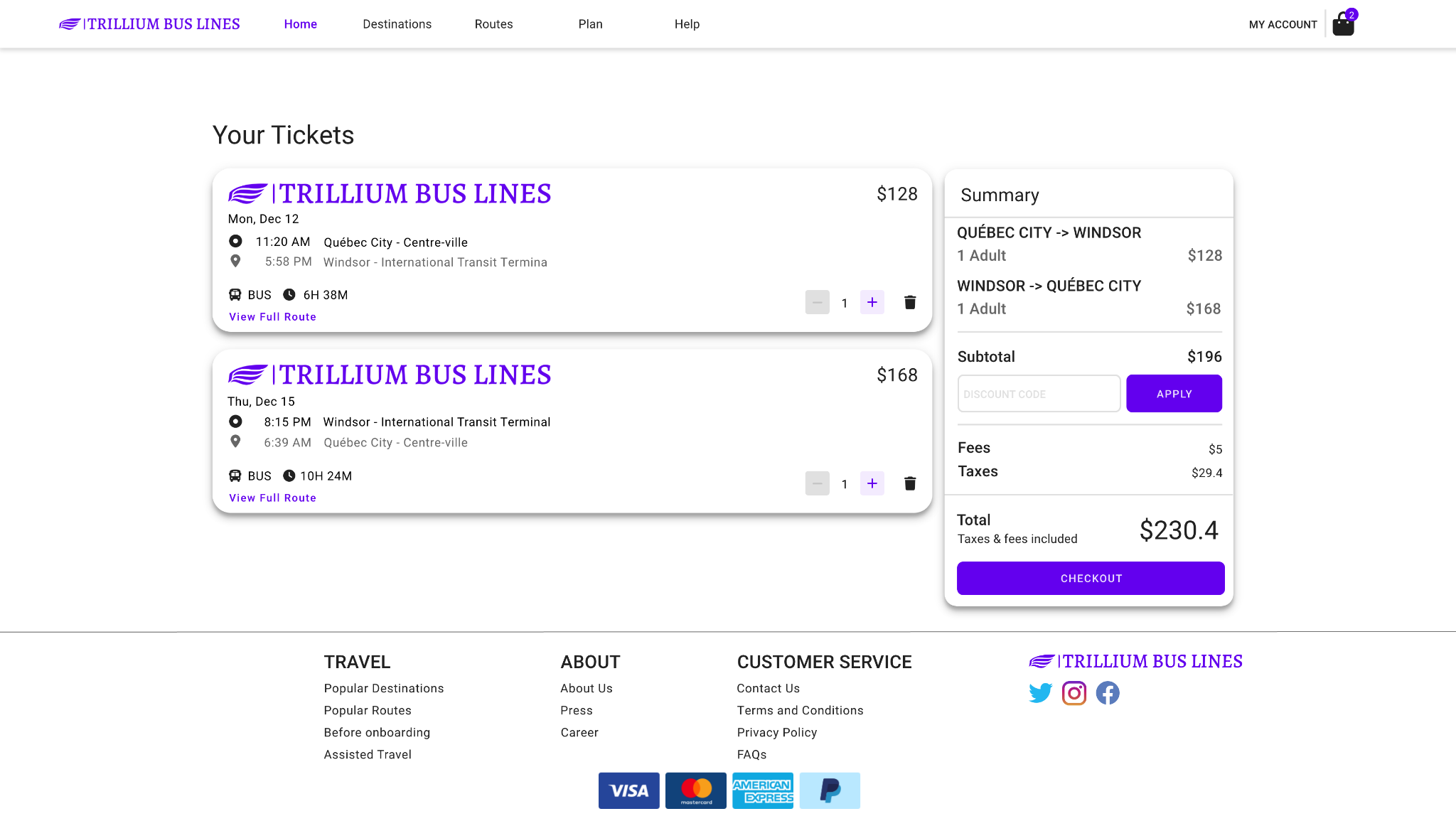View full route for Dec 15 trip
Image resolution: width=1456 pixels, height=821 pixels.
coord(272,498)
